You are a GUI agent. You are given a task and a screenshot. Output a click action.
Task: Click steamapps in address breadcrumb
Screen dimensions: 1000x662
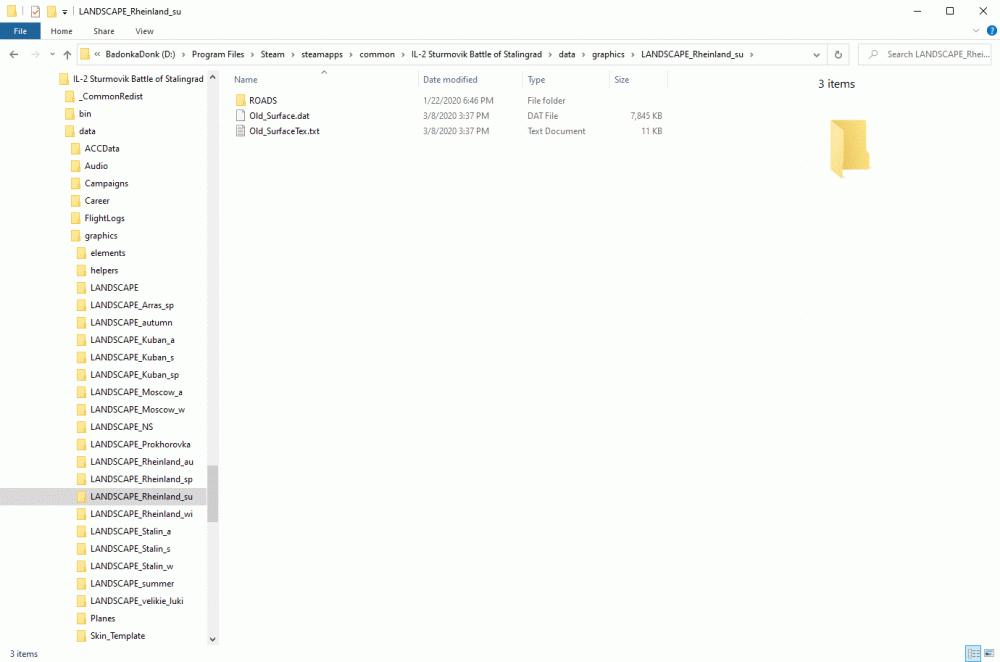pos(322,54)
